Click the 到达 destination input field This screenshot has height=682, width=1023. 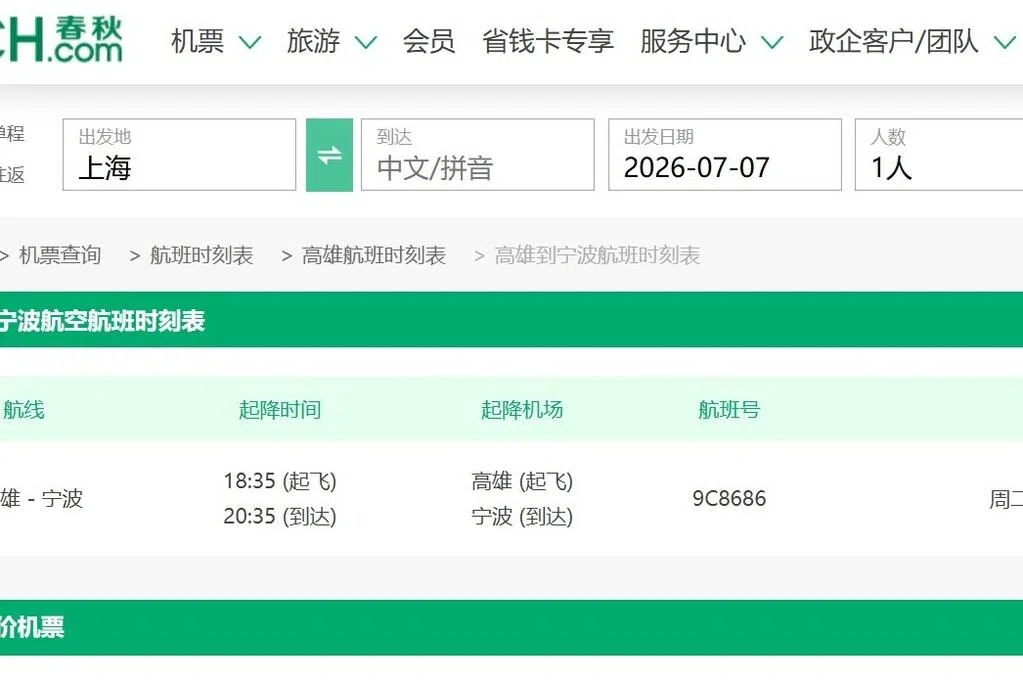coord(478,155)
